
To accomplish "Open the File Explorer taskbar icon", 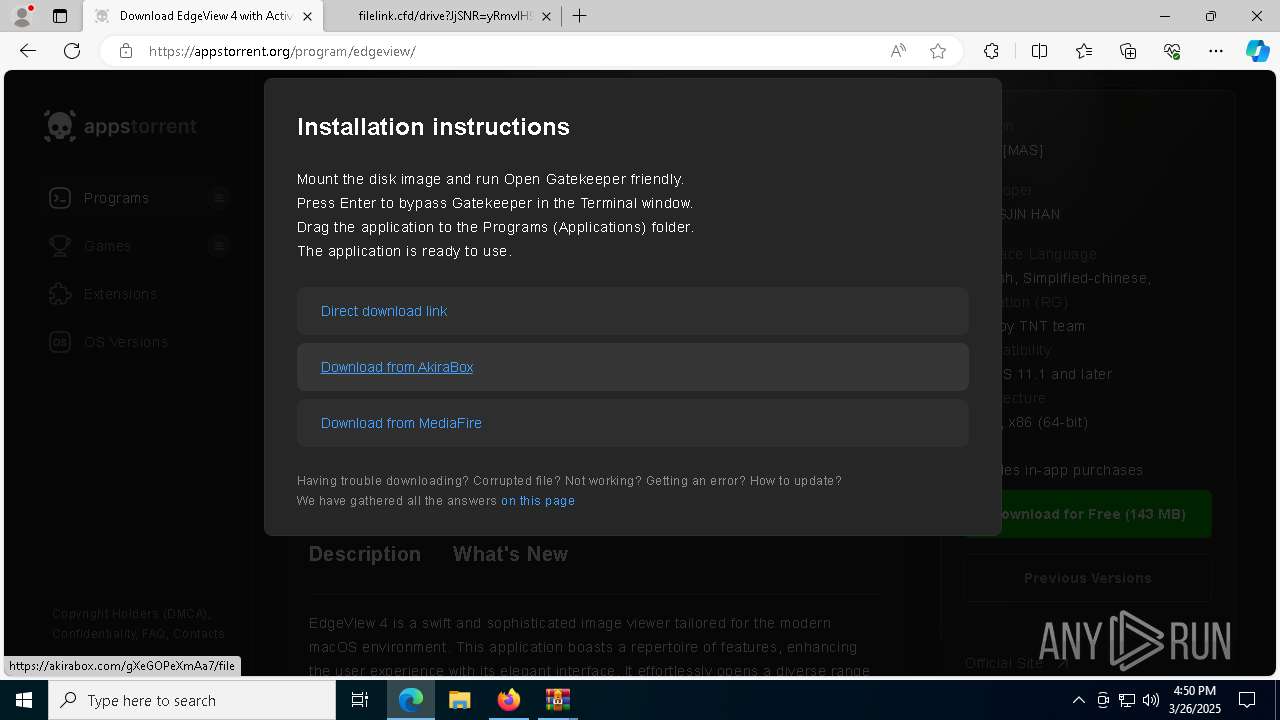I will click(x=459, y=700).
